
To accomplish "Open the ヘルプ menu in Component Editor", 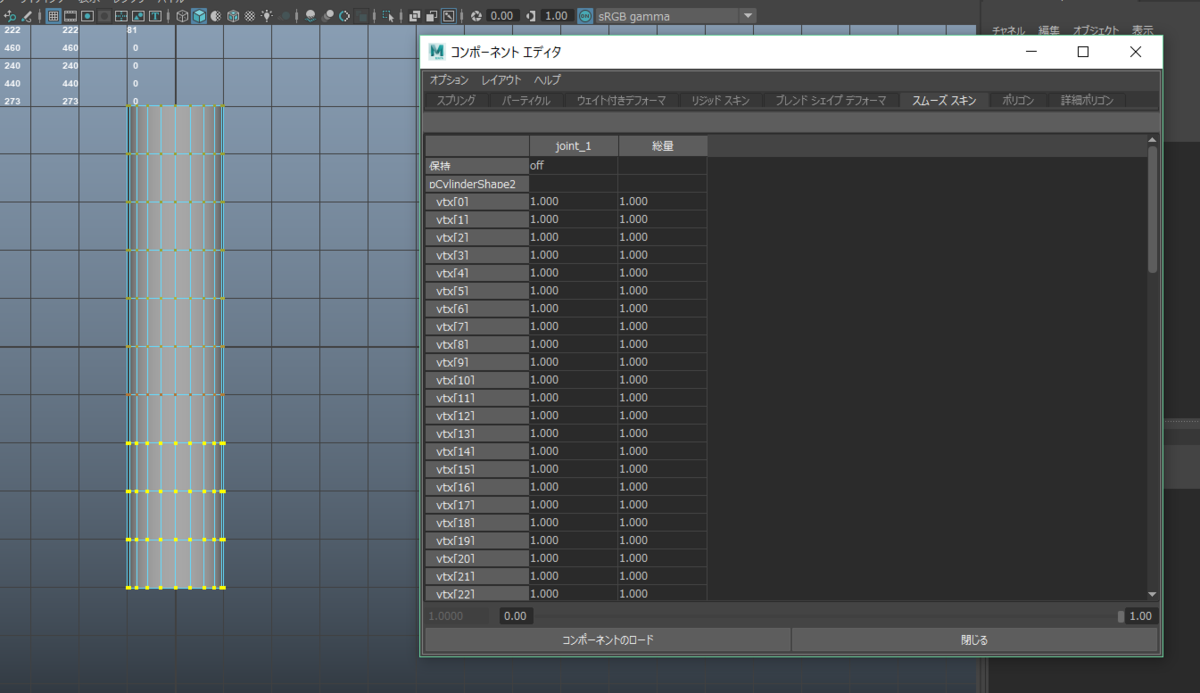I will [x=547, y=80].
